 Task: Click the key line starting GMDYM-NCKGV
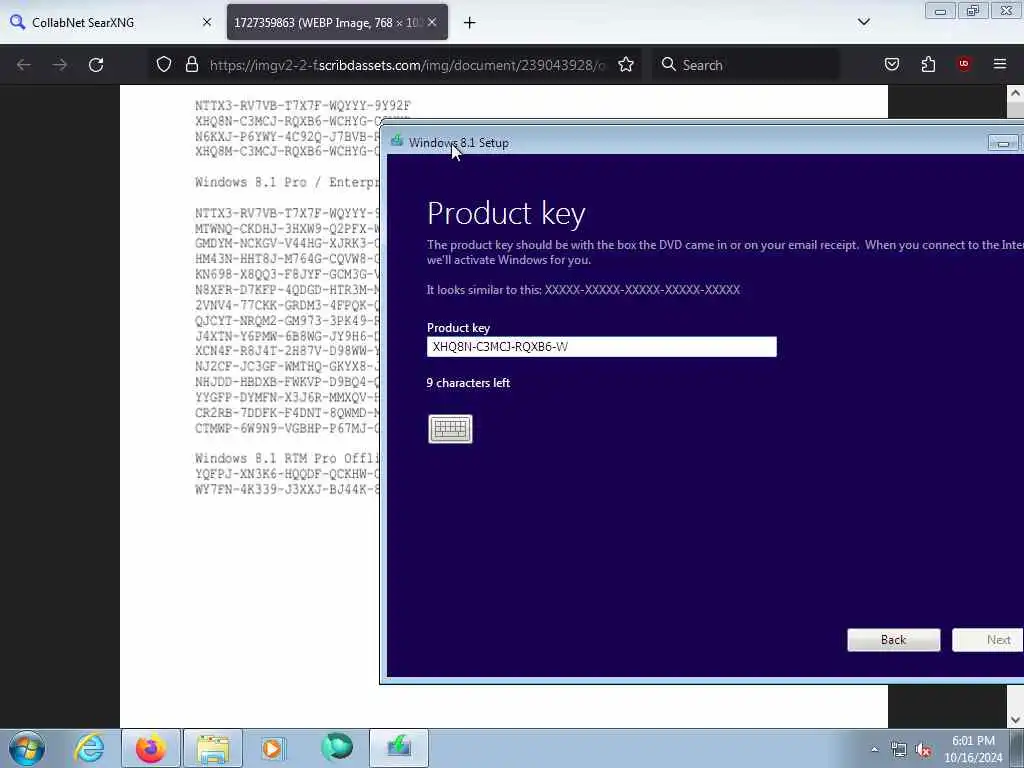coord(287,244)
